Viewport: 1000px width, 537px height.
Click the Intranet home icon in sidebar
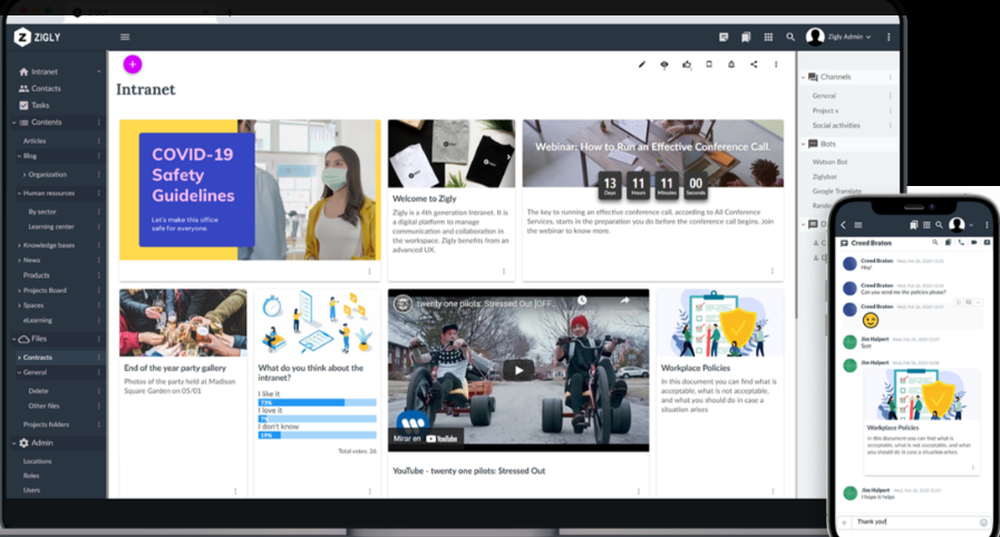[24, 72]
